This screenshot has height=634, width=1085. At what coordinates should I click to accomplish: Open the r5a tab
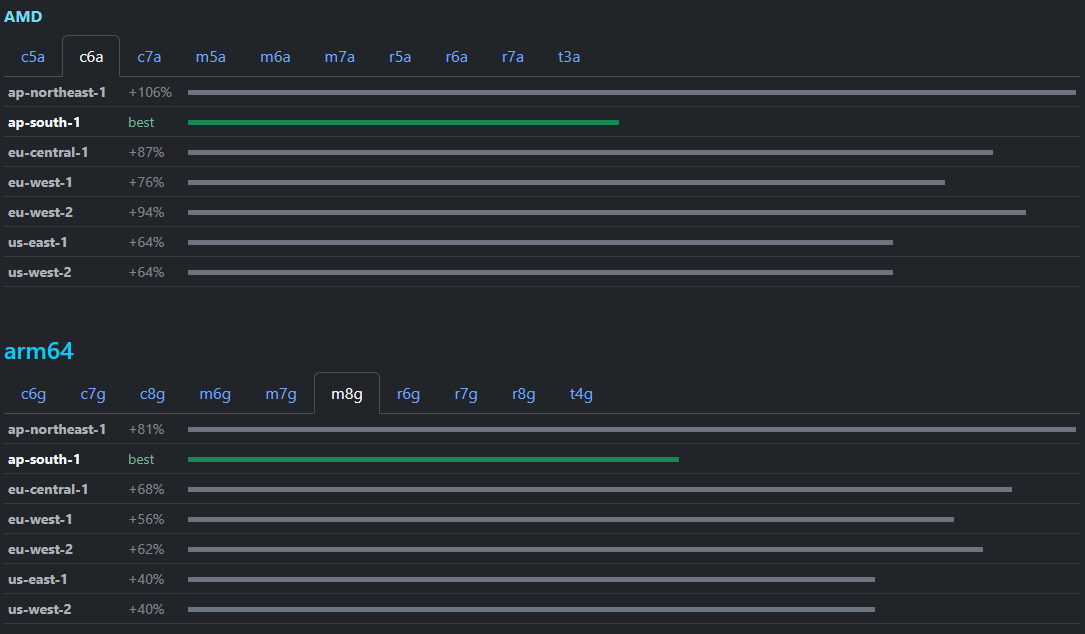[400, 57]
